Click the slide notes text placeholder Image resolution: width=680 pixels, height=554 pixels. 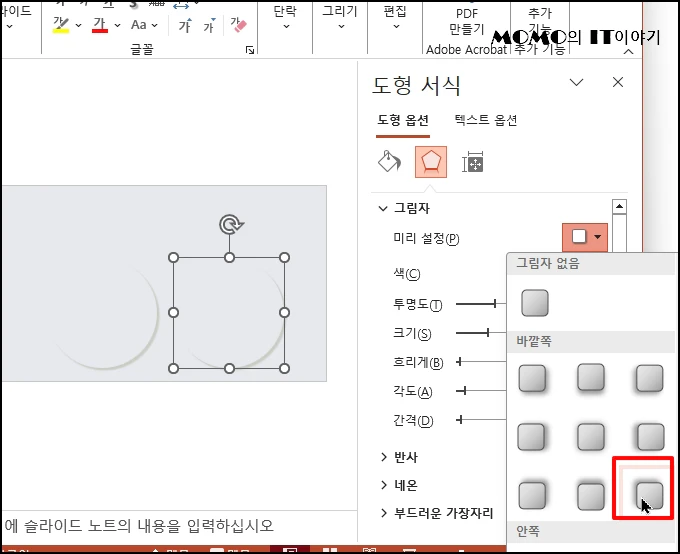click(x=139, y=526)
